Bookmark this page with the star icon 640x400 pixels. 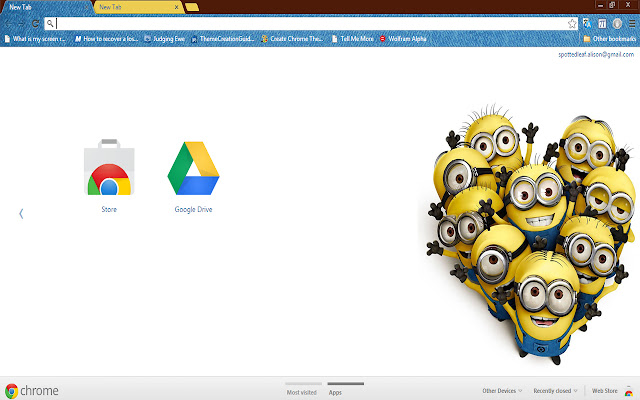point(572,24)
